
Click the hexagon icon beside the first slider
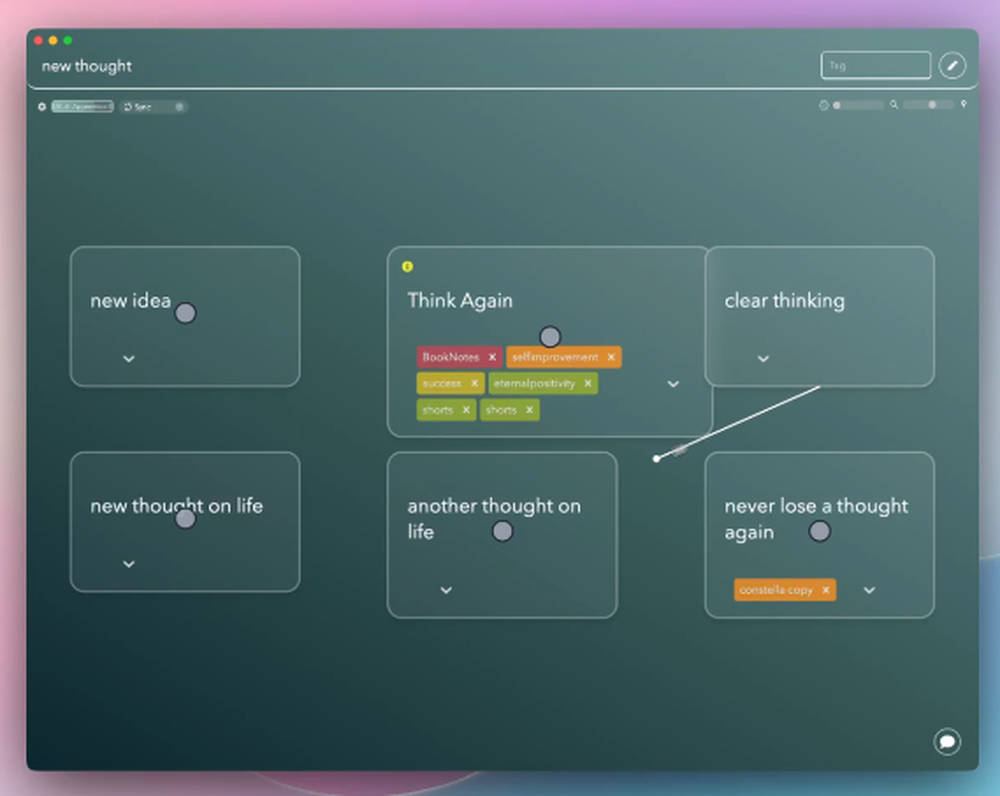tap(823, 105)
